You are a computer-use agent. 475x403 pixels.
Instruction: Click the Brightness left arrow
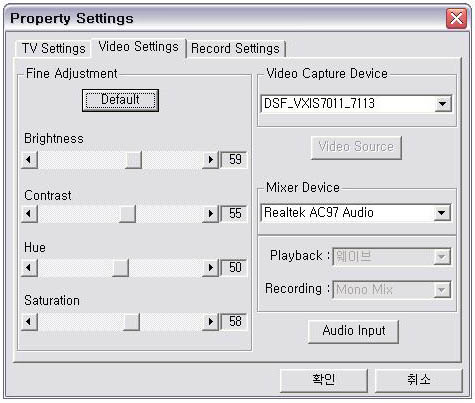click(29, 160)
